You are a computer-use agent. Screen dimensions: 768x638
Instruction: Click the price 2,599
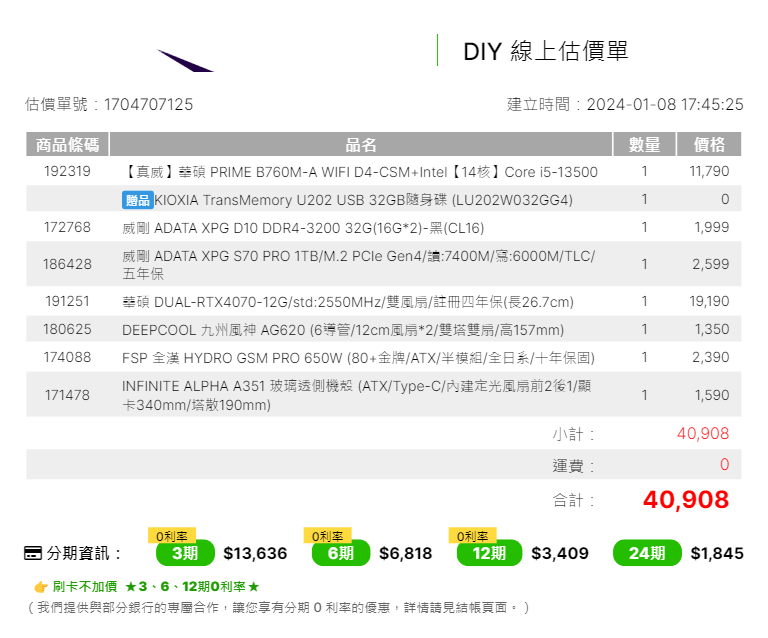point(711,264)
